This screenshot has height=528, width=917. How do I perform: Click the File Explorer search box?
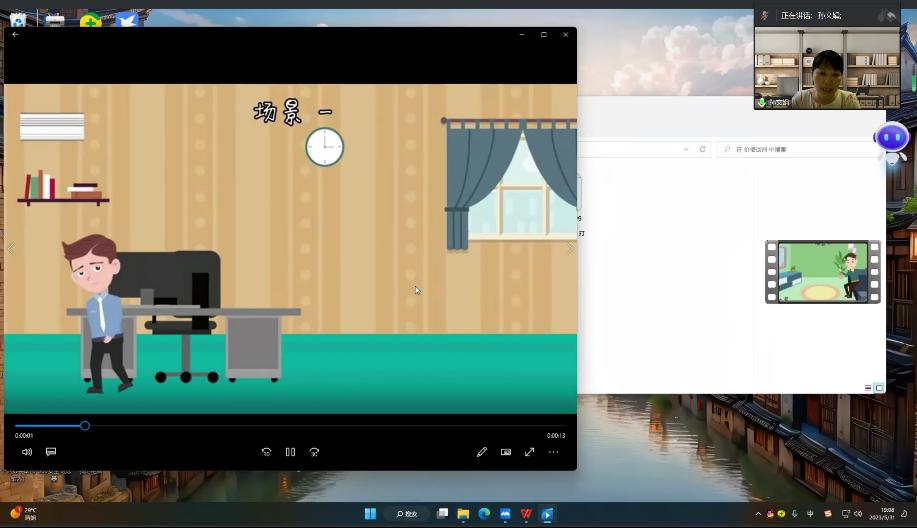800,149
